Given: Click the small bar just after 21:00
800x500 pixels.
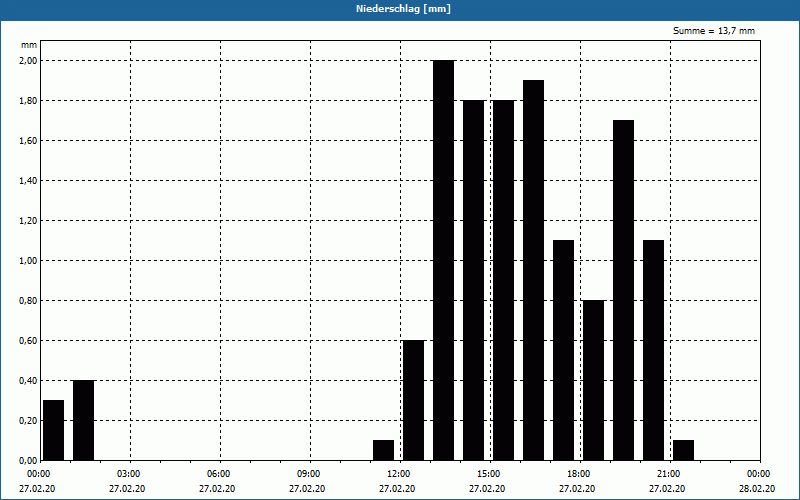Looking at the screenshot, I should coord(683,450).
